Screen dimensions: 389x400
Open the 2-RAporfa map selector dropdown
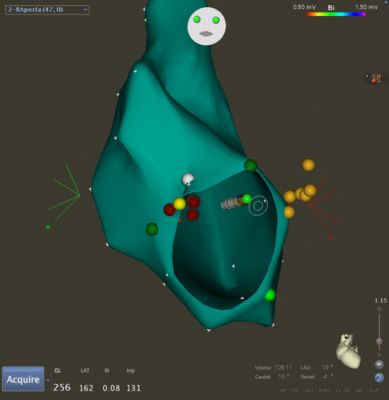click(x=47, y=10)
